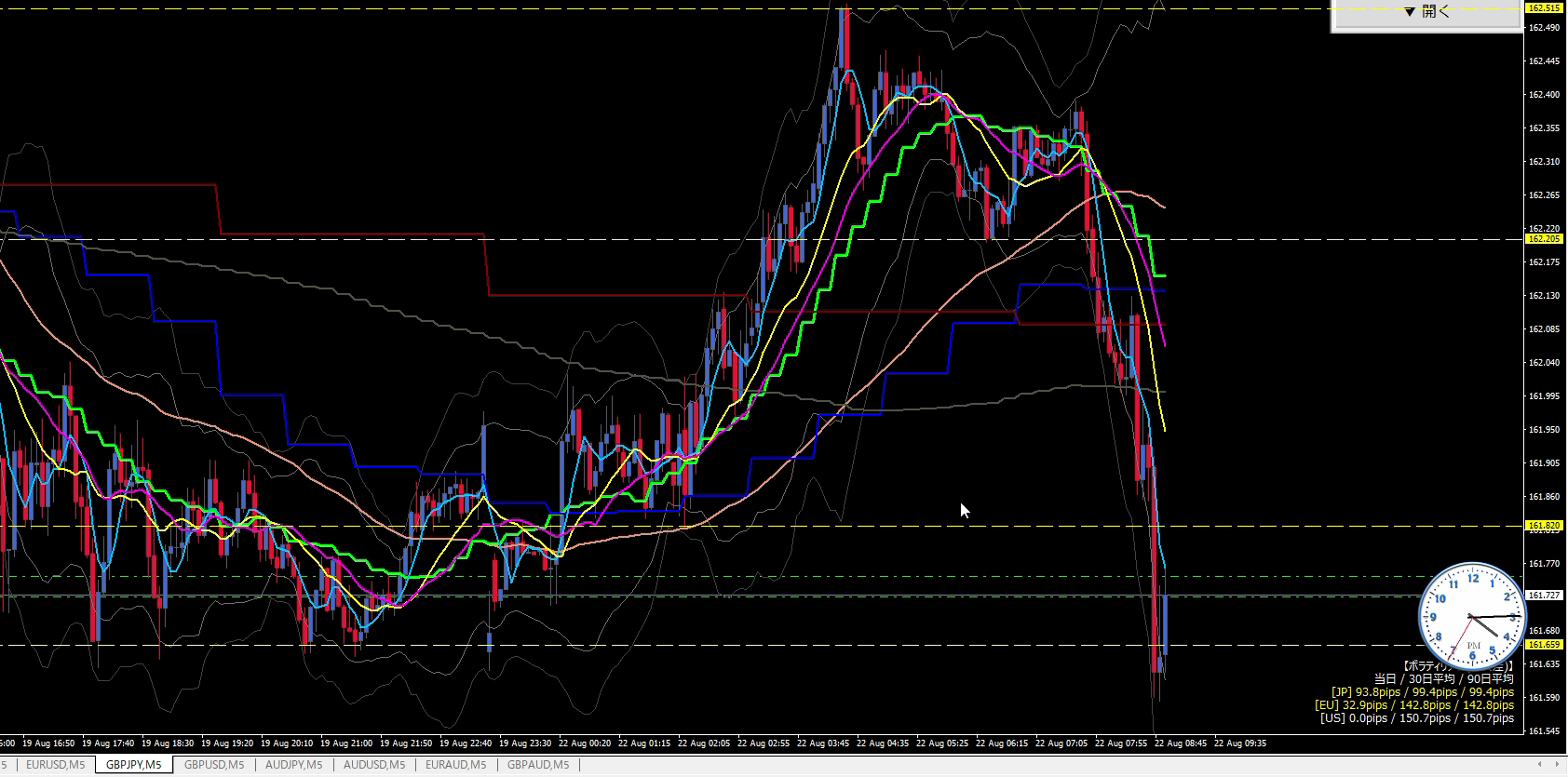
Task: Click the 162.400 price axis value
Action: (1545, 95)
